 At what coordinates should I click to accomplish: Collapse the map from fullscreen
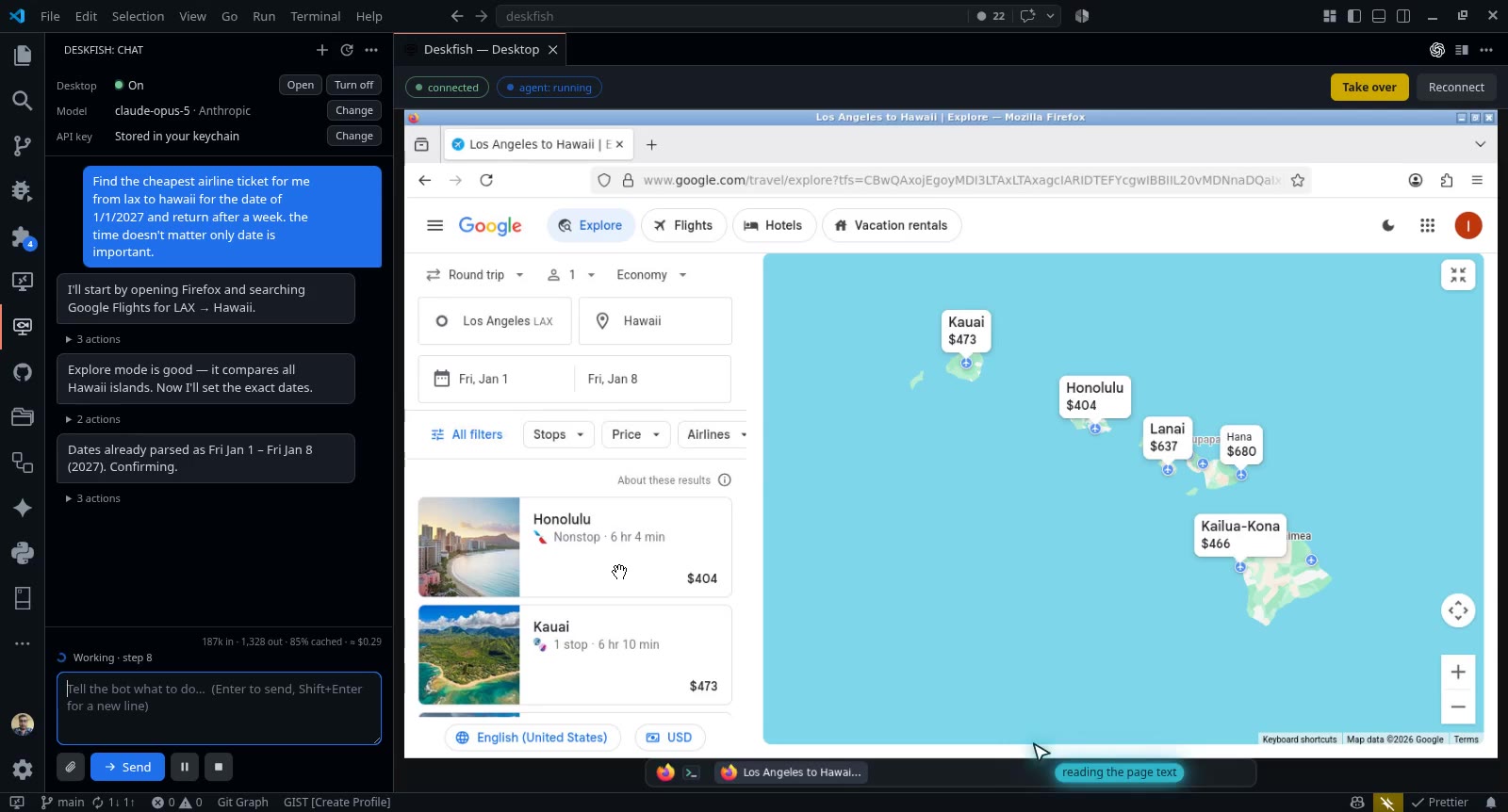tap(1458, 275)
